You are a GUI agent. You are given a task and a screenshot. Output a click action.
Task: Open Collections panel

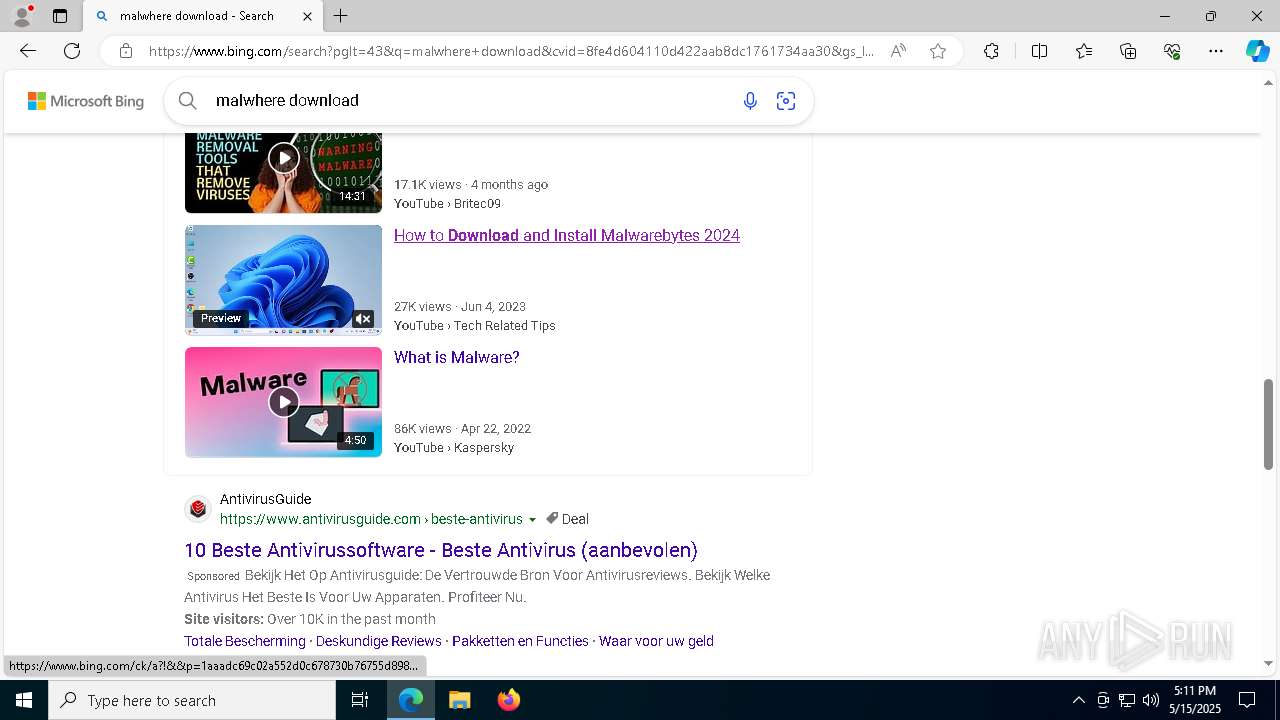coord(1128,51)
